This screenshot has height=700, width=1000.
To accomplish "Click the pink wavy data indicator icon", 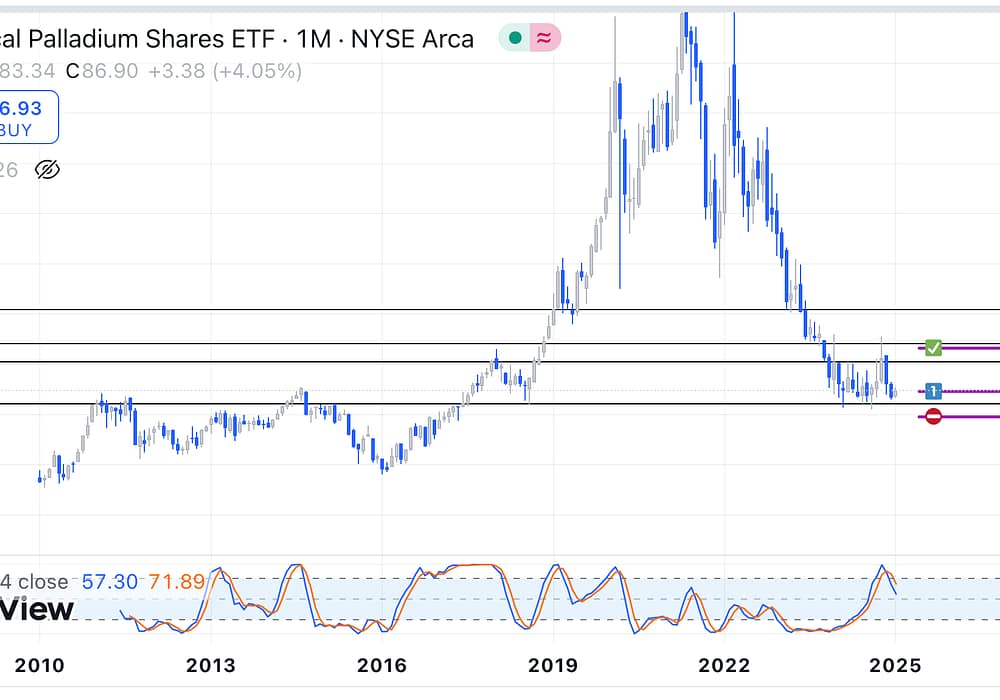I will tap(545, 39).
